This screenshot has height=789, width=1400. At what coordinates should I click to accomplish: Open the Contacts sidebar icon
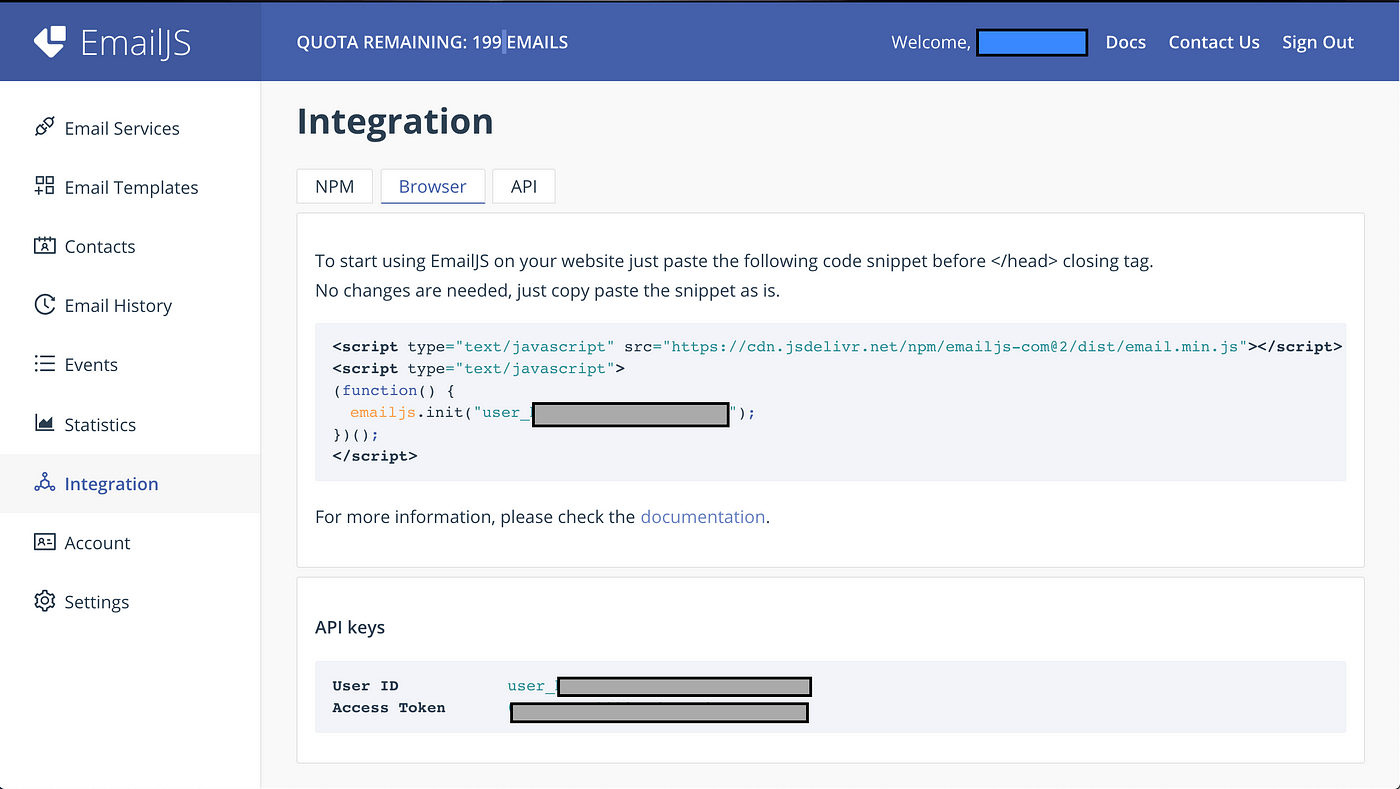44,245
